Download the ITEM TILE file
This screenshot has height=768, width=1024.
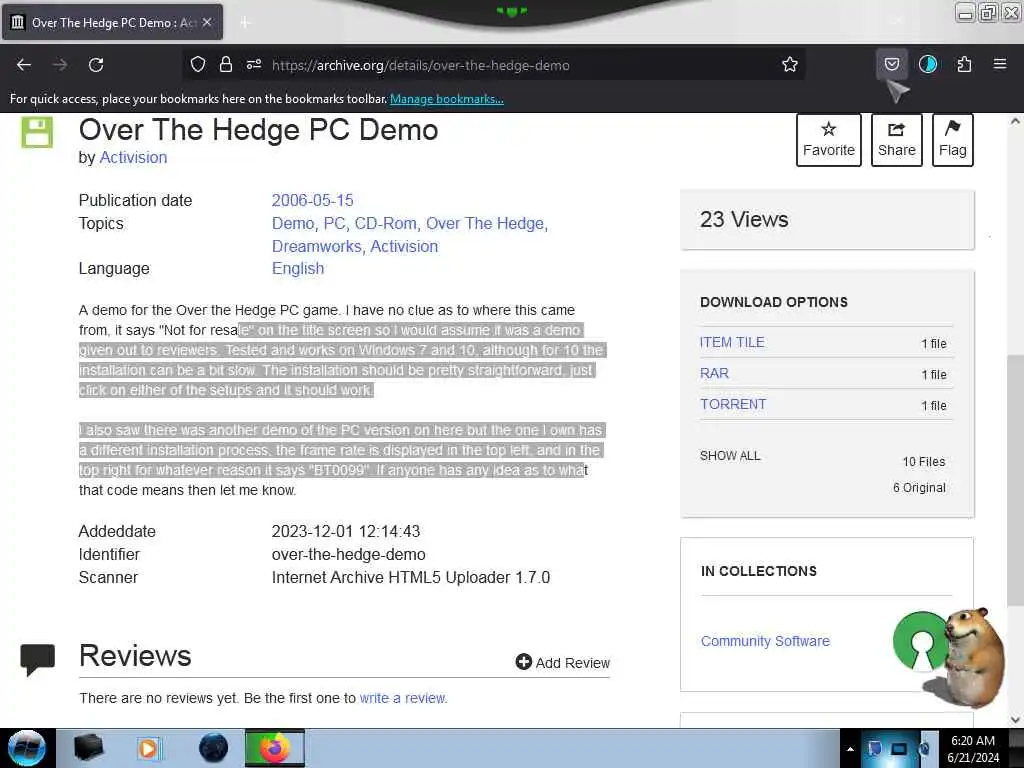[x=732, y=342]
